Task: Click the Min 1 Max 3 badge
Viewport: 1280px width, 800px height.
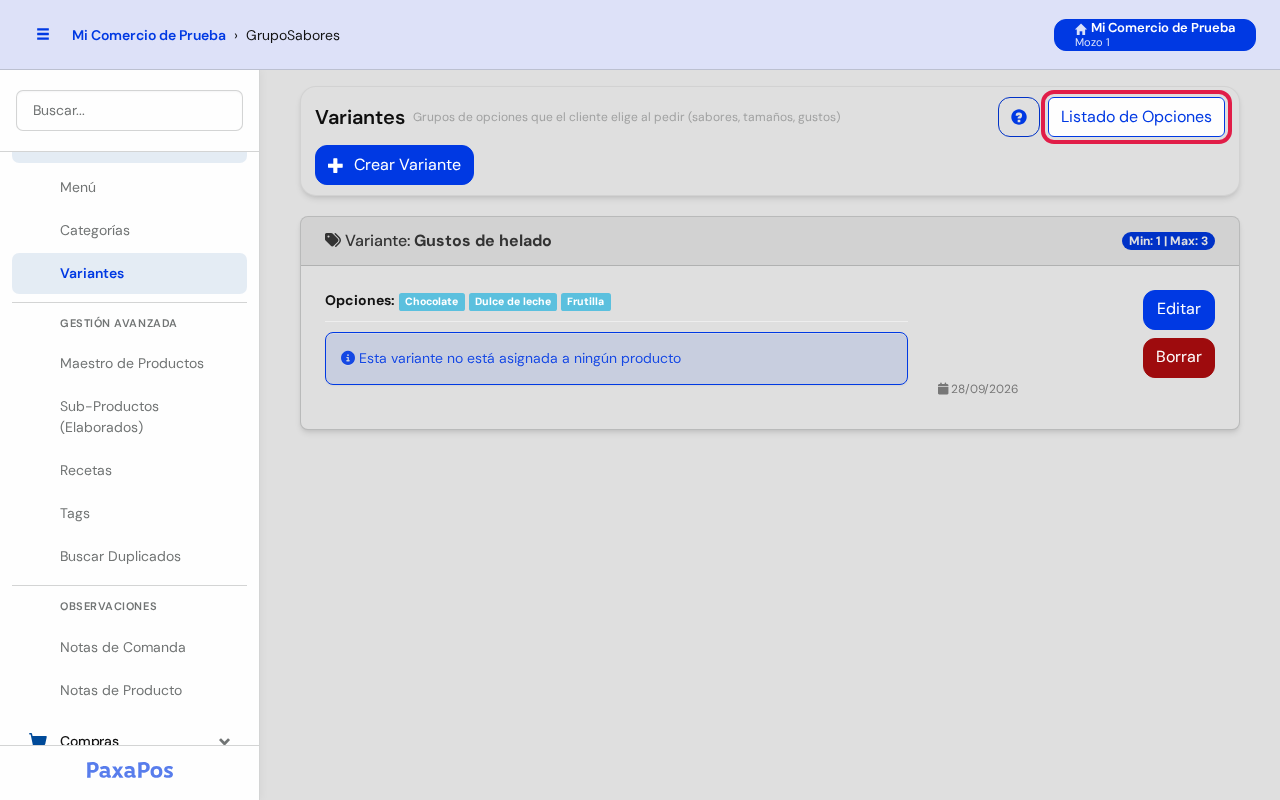Action: coord(1168,241)
